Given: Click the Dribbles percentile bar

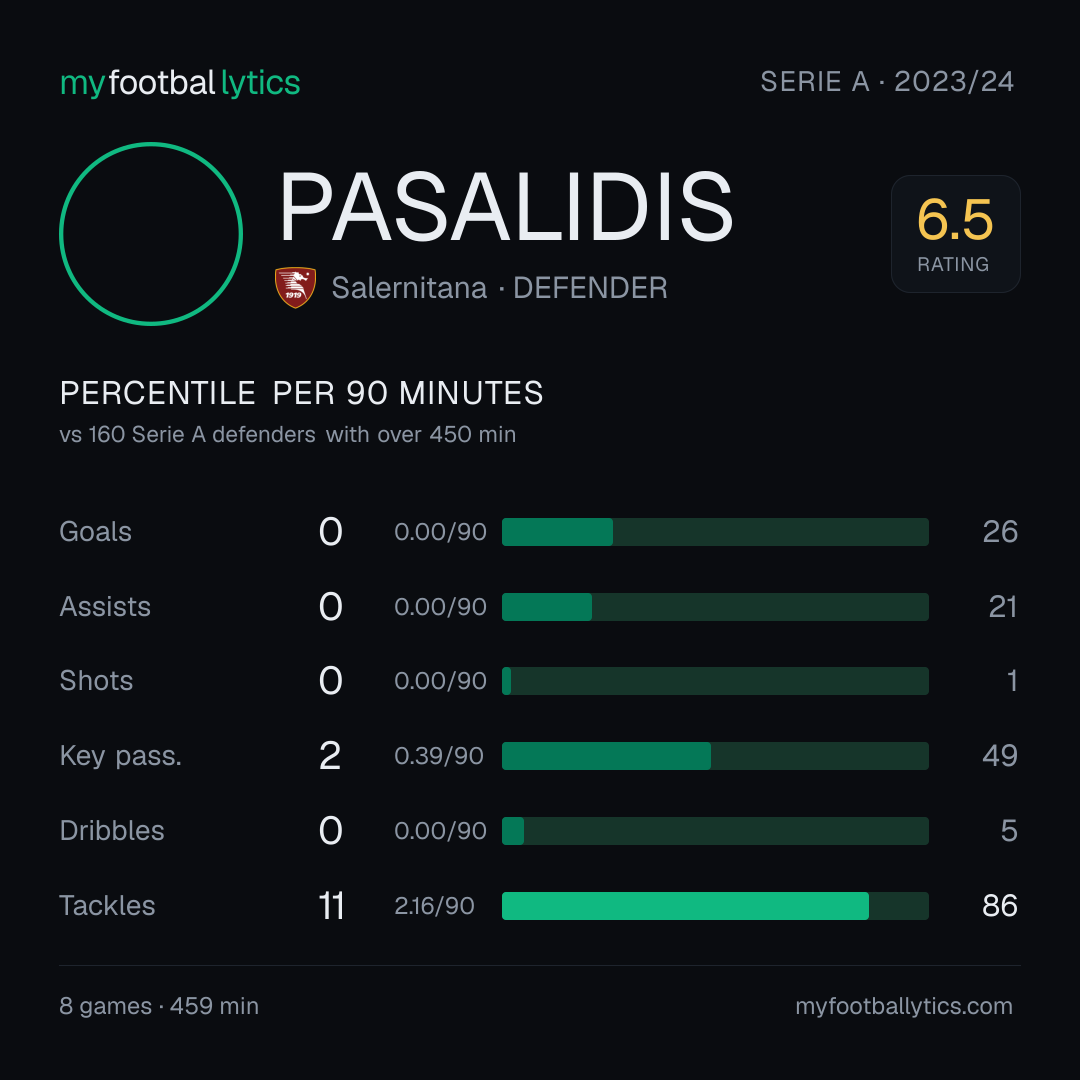Looking at the screenshot, I should click(x=715, y=831).
